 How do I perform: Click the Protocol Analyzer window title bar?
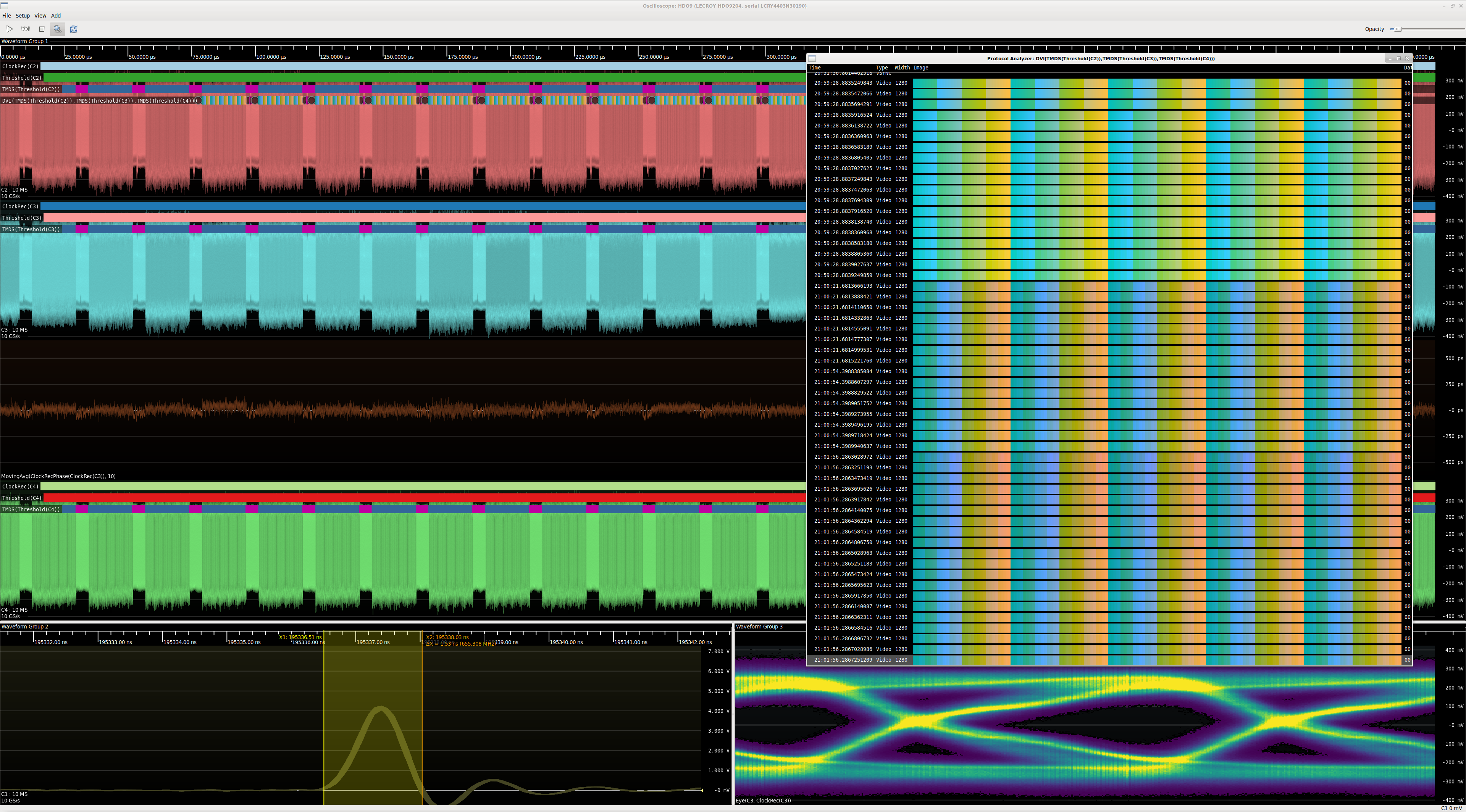1101,58
